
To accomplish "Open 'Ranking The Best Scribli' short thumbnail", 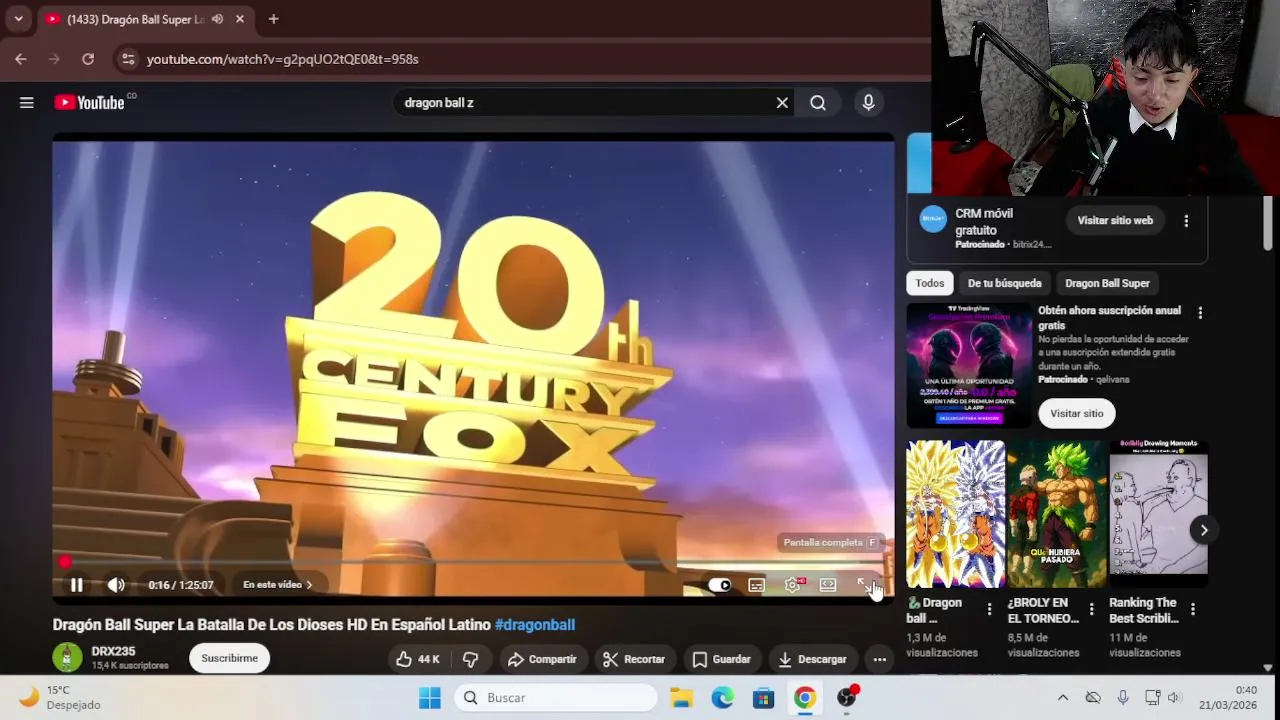I will tap(1158, 514).
